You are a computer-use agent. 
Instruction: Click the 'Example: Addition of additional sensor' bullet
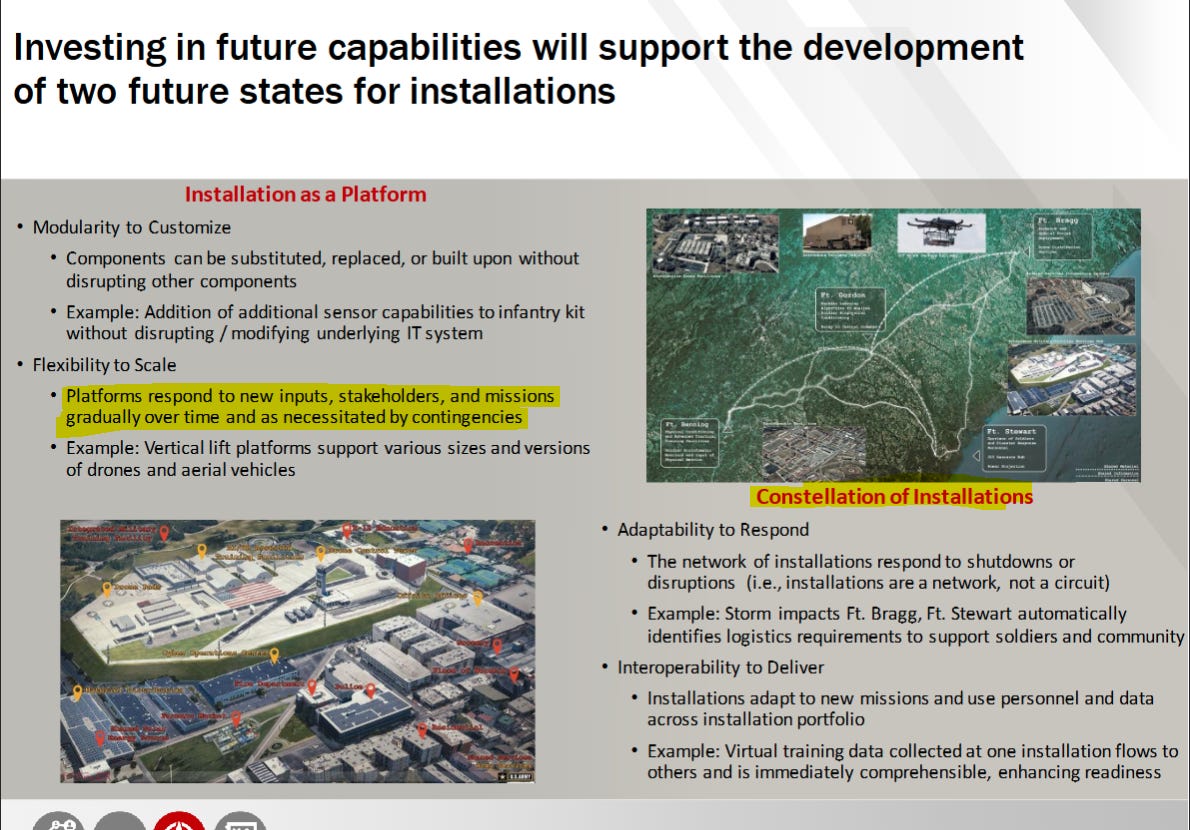[x=325, y=322]
